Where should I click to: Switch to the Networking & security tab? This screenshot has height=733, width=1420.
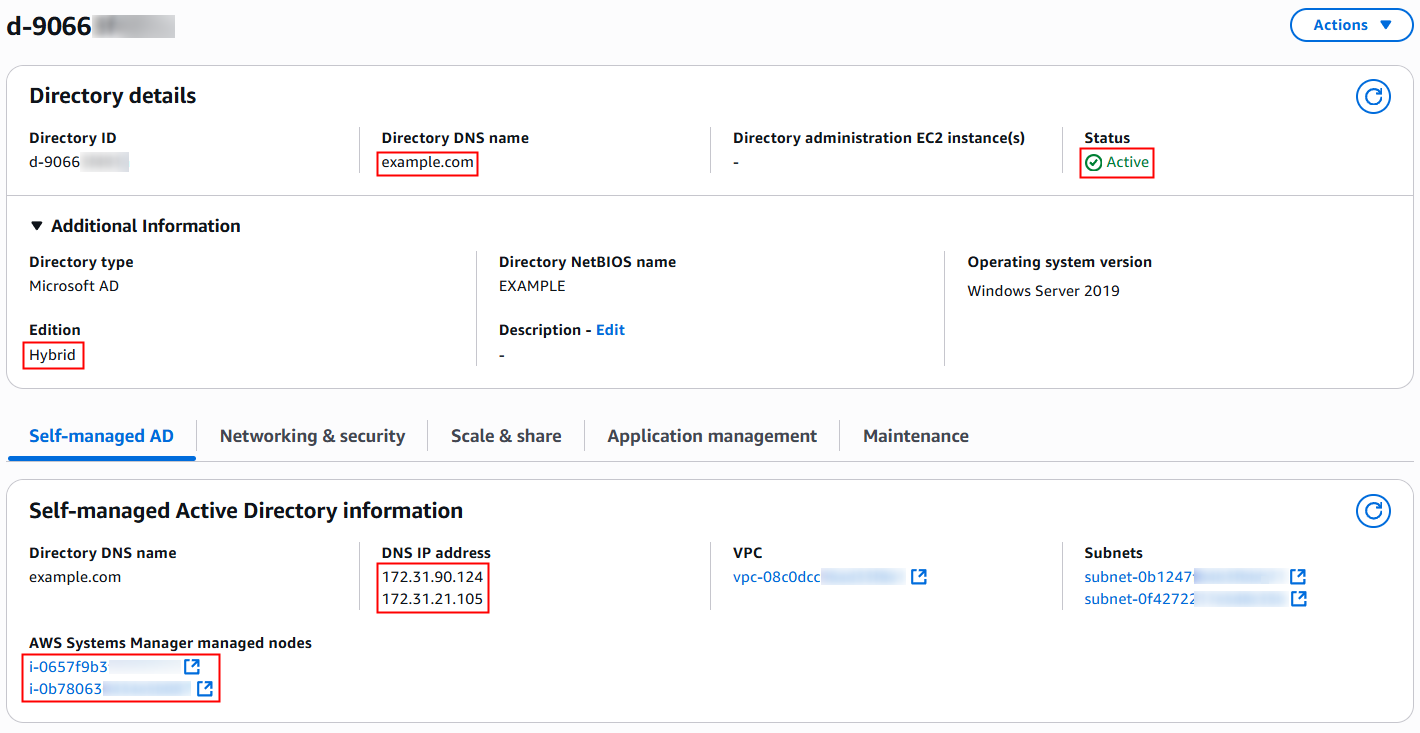pos(312,436)
